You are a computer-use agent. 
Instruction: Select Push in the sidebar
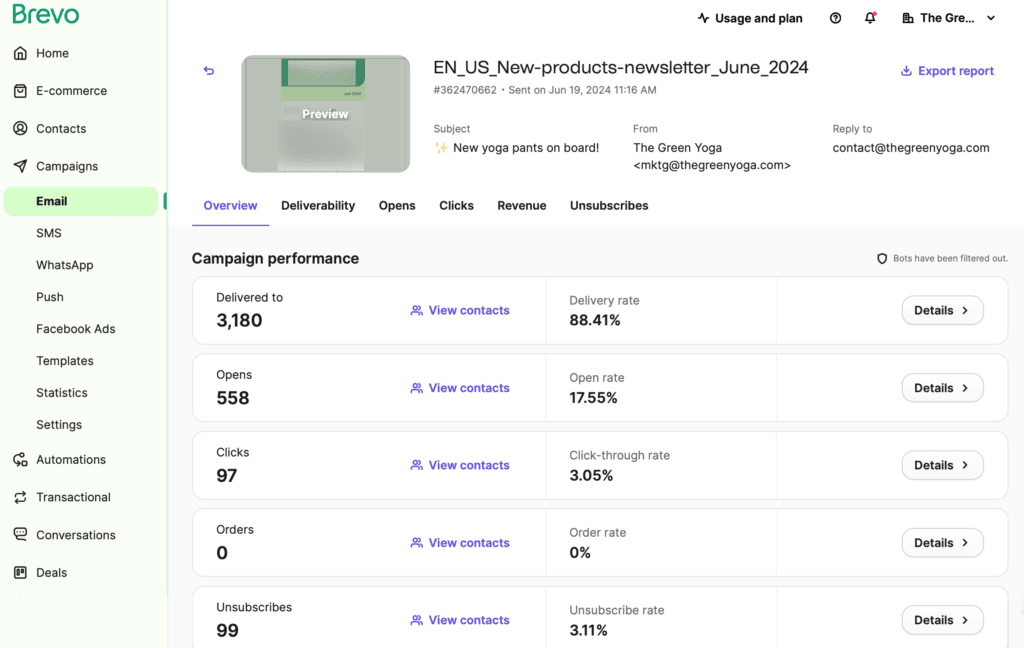50,297
